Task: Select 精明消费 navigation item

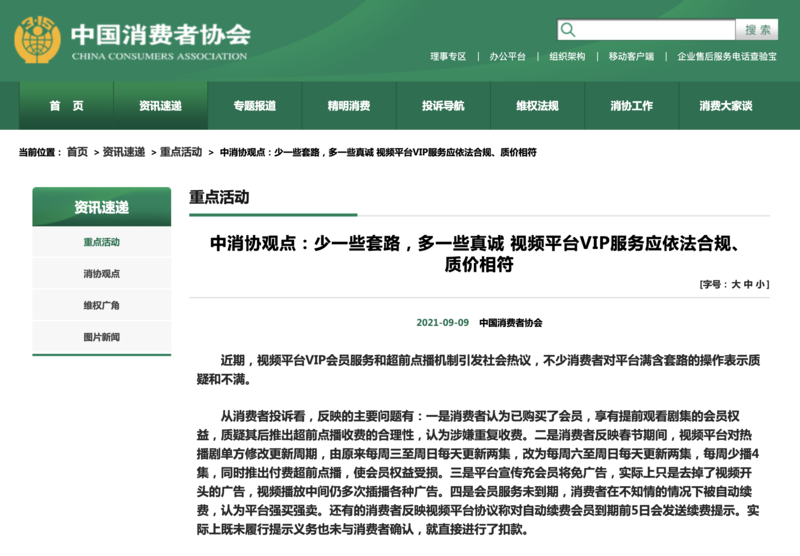Action: point(349,106)
